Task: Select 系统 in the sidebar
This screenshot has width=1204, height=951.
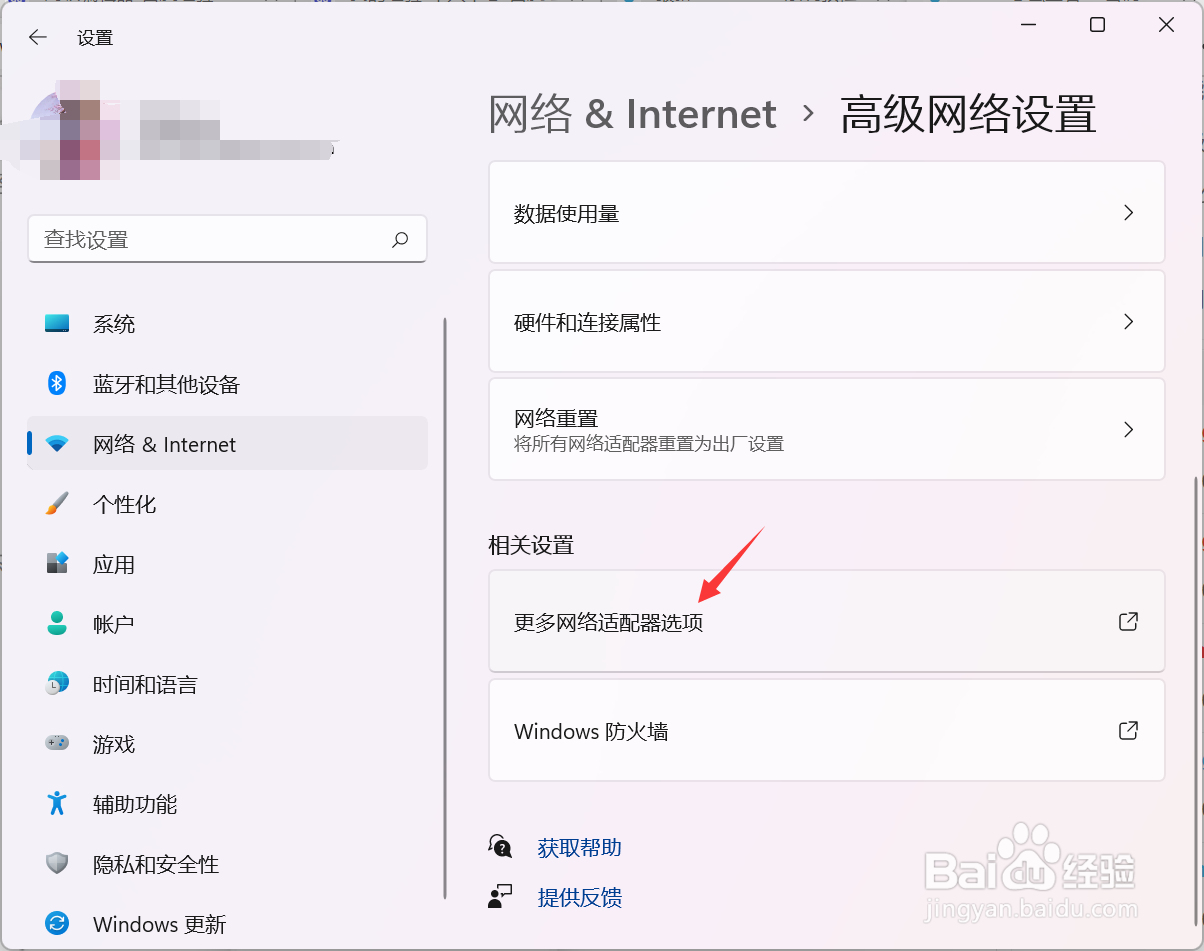Action: pyautogui.click(x=114, y=324)
